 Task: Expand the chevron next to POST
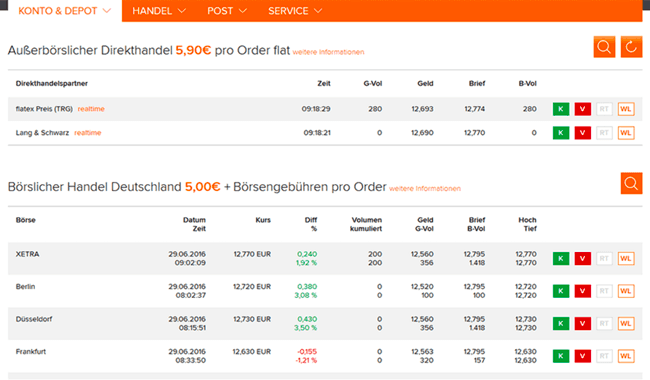coord(243,11)
